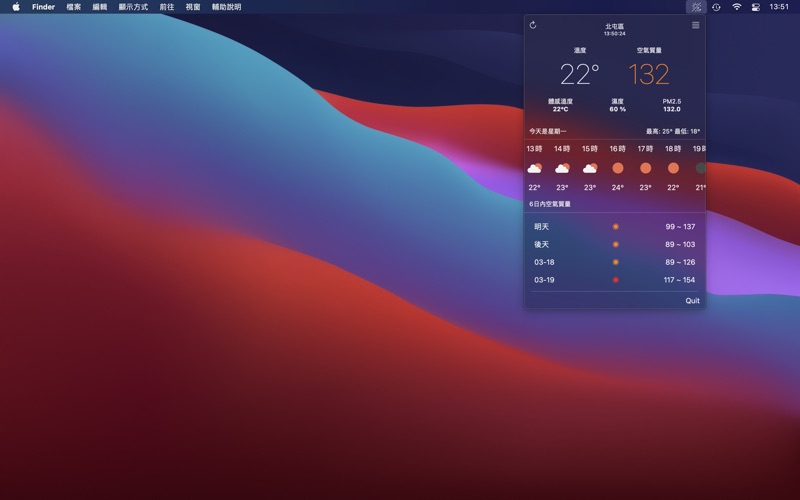Click the red 03-19 air quality dot
This screenshot has width=800, height=500.
616,280
